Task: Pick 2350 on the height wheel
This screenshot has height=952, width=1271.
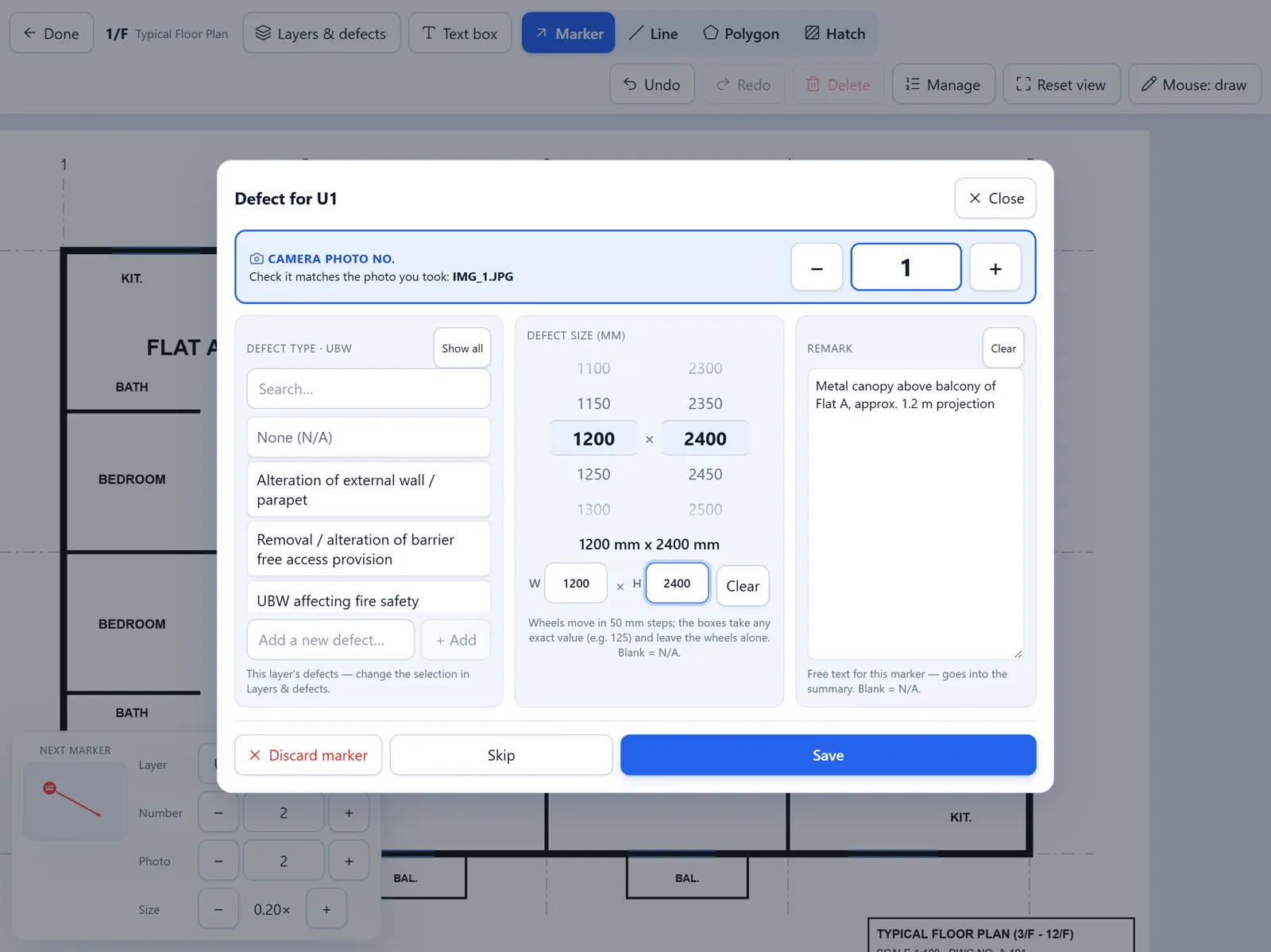Action: [705, 403]
